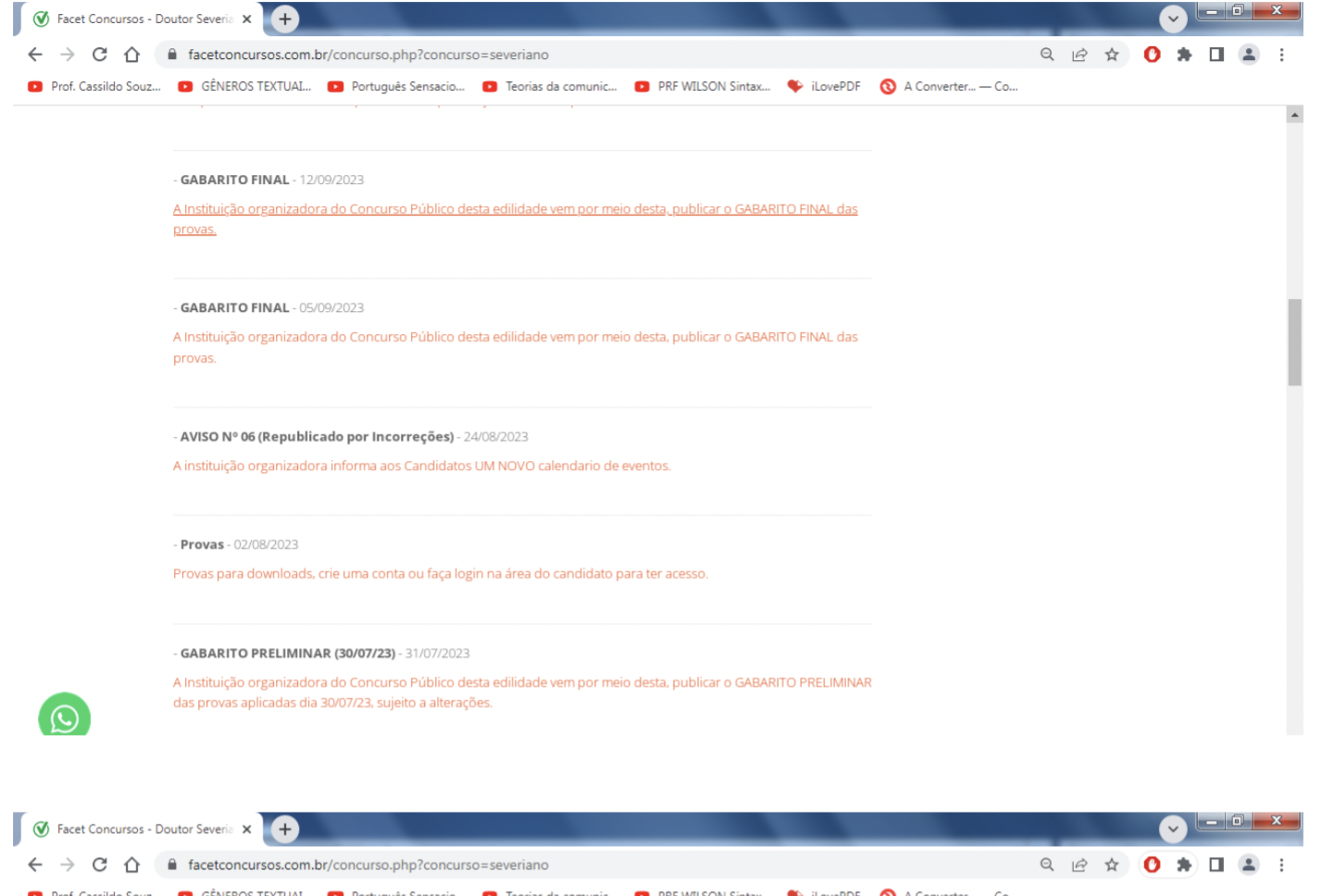This screenshot has width=1322, height=896.
Task: Open the share icon in upper address bar
Action: [x=1079, y=55]
